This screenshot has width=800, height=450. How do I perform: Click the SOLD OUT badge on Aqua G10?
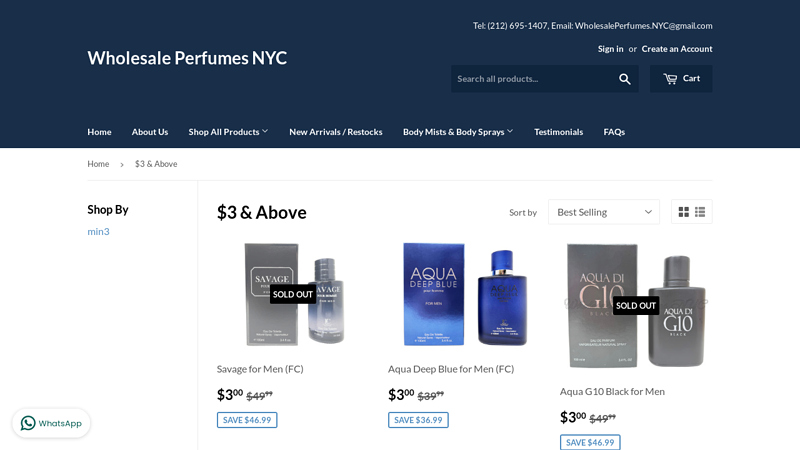click(x=636, y=306)
